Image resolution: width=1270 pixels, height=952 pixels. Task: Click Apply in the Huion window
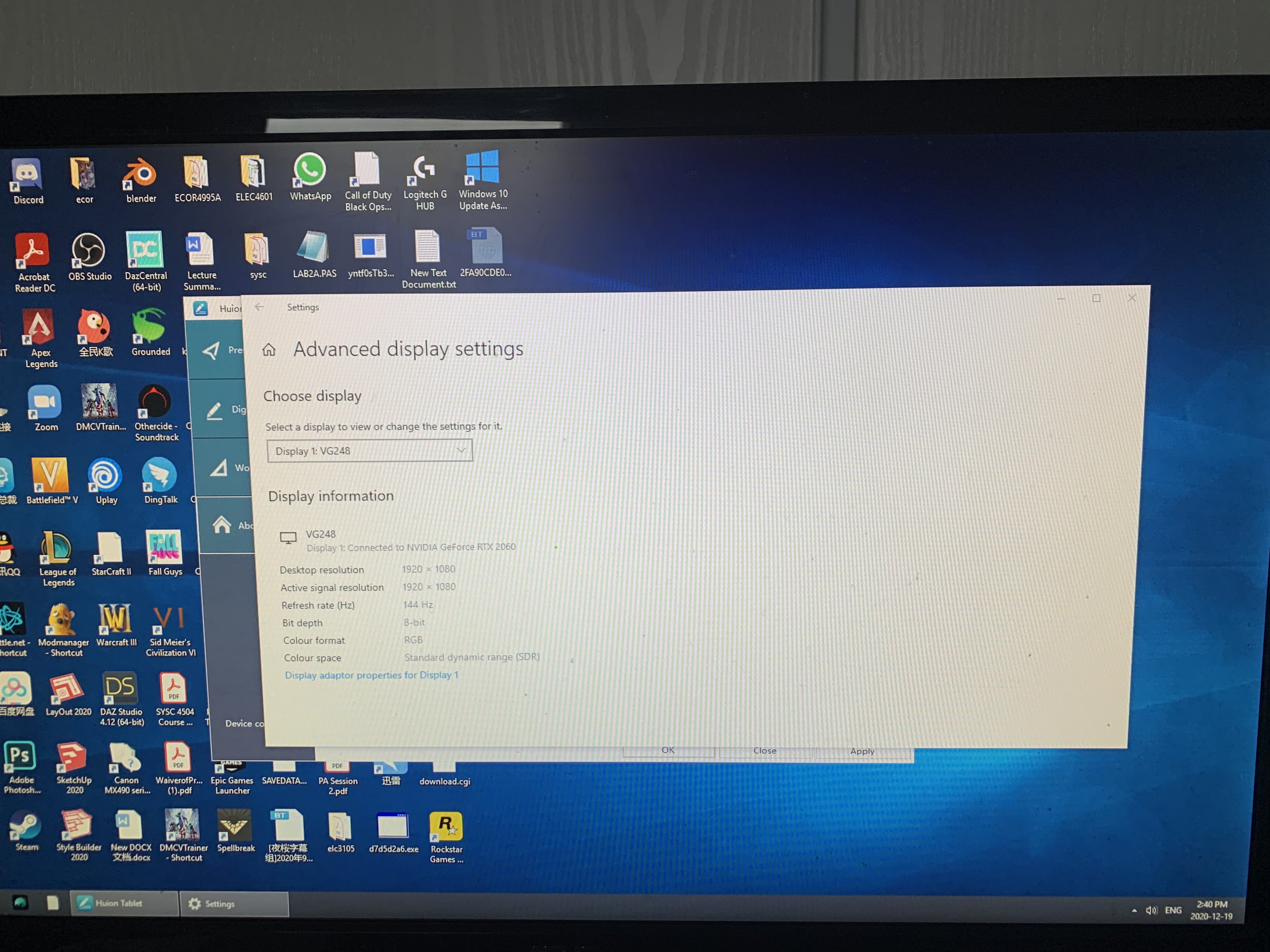coord(862,752)
